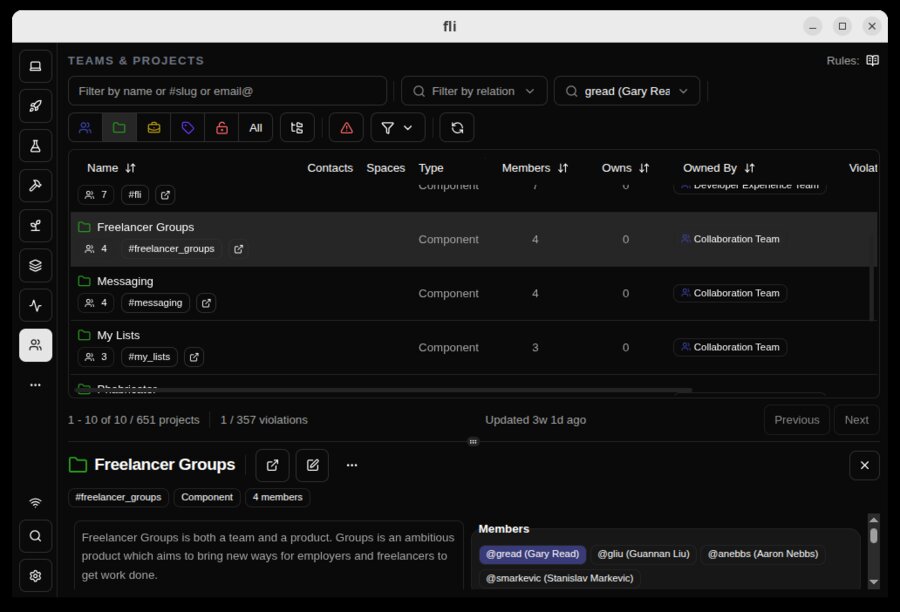The height and width of the screenshot is (612, 900).
Task: Click the red lock filter icon
Action: coord(221,127)
